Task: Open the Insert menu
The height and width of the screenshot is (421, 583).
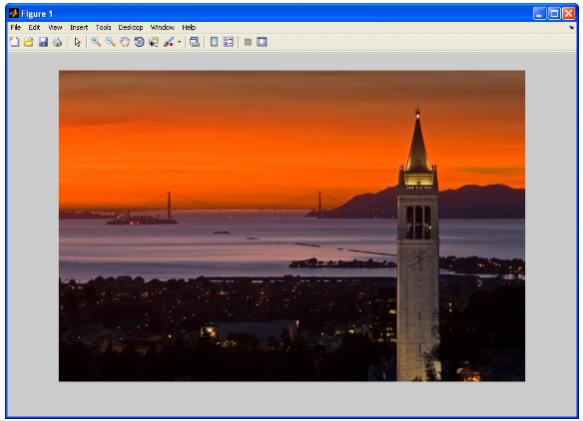Action: [x=79, y=28]
